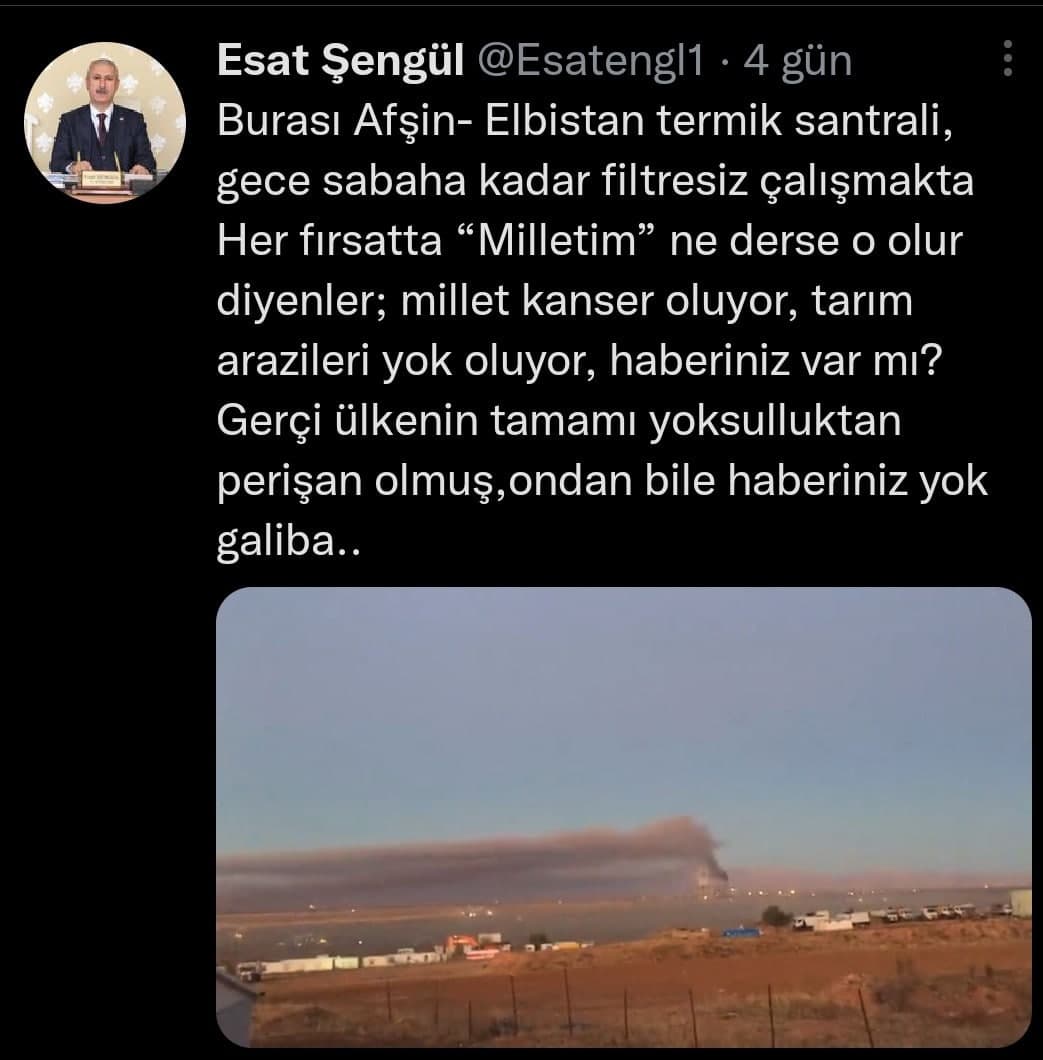Click the parked trucks in the photo

pyautogui.click(x=899, y=916)
